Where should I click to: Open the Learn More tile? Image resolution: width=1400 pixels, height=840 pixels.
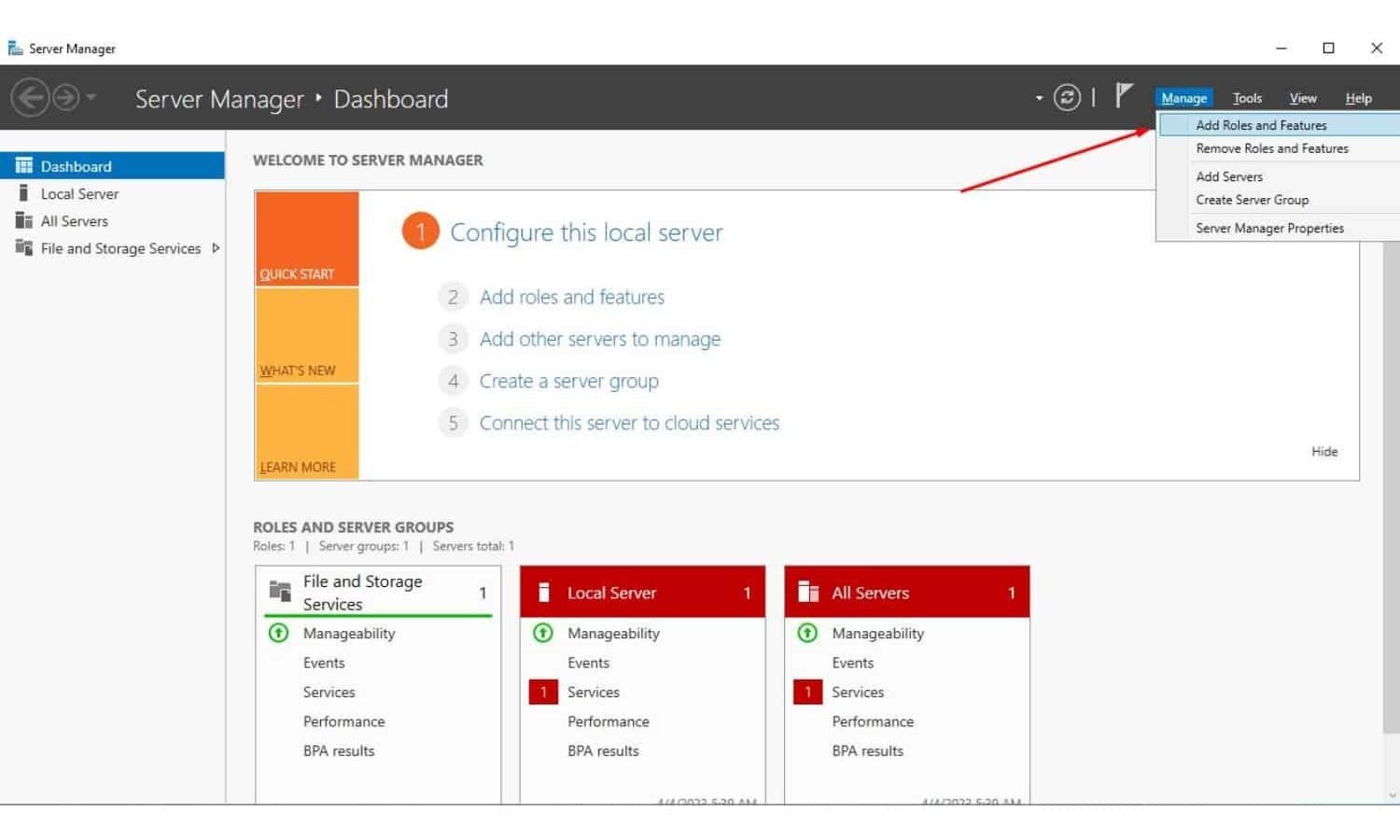click(307, 432)
